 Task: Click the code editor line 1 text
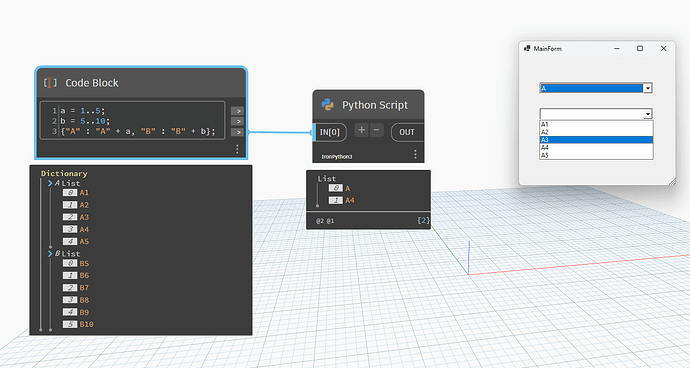pos(83,111)
